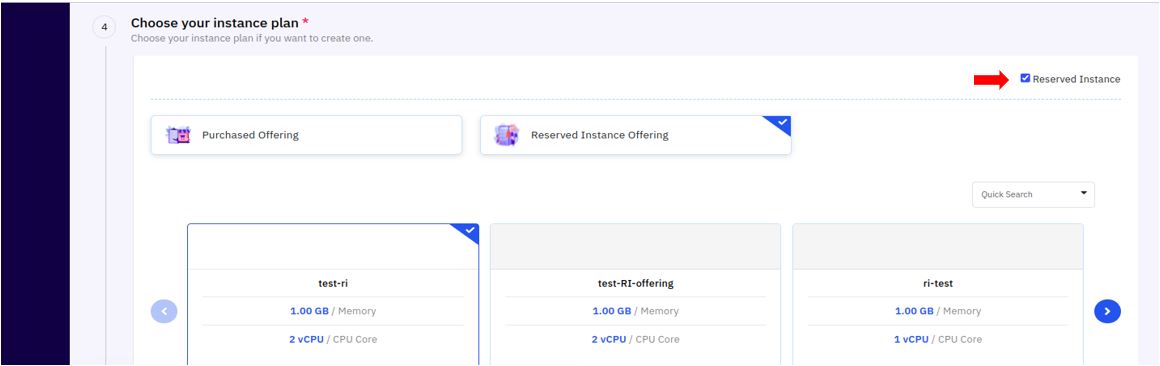Select the ri-test plan card
Image resolution: width=1160 pixels, height=366 pixels.
click(937, 294)
